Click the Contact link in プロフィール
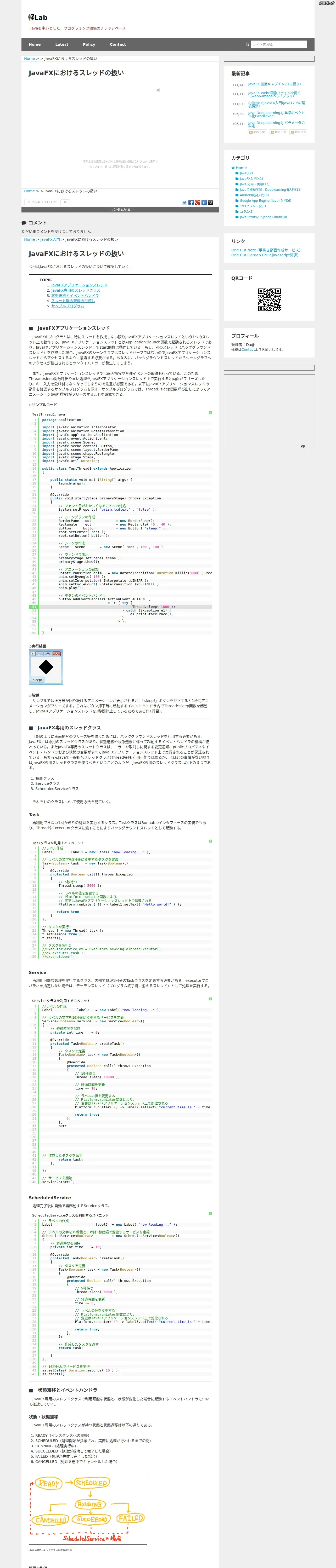The width and height of the screenshot is (336, 1568). click(248, 349)
